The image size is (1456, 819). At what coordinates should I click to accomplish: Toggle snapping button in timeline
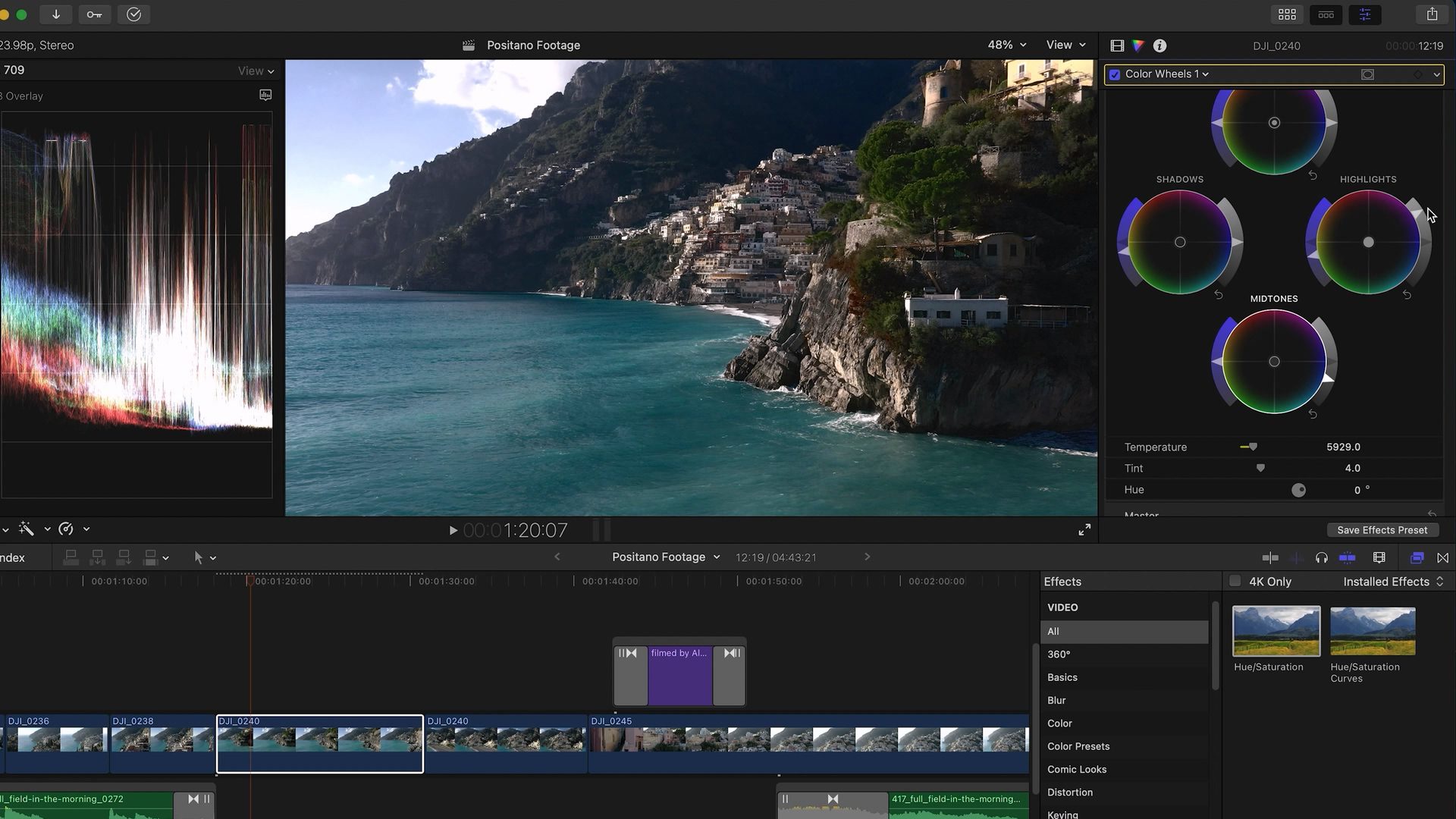[x=1348, y=557]
